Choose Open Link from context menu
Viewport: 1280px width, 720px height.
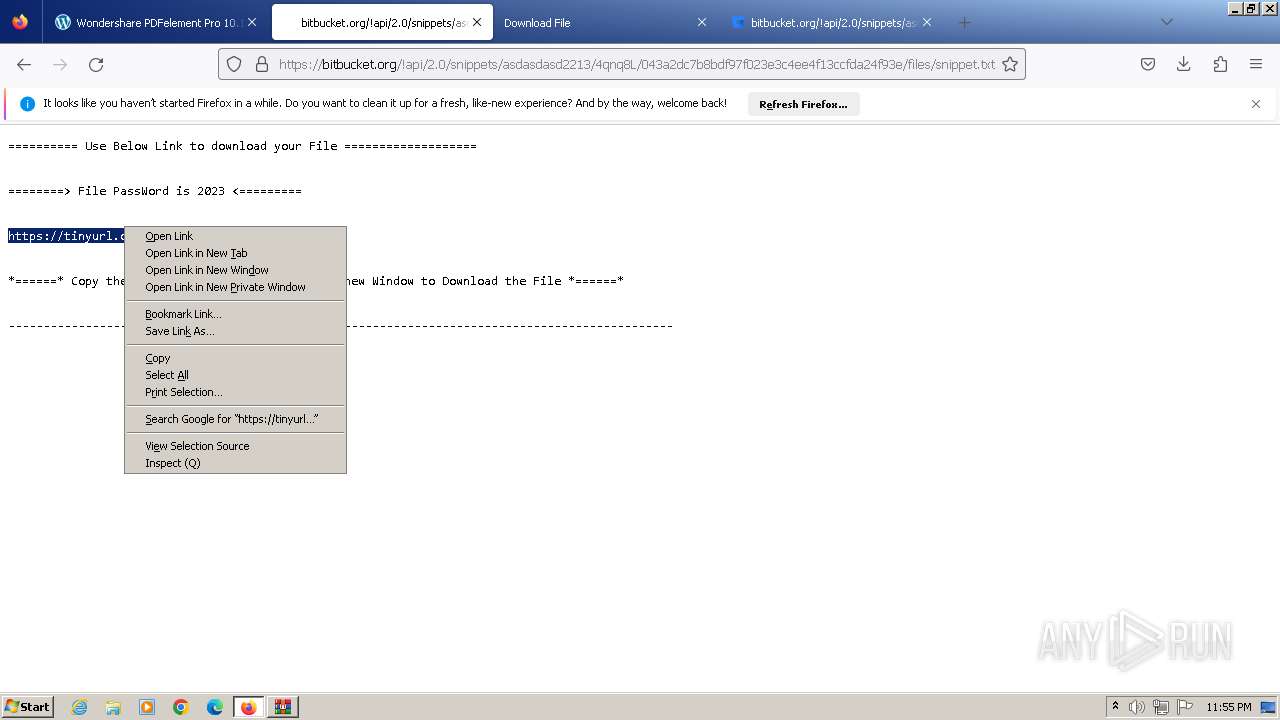click(x=235, y=236)
